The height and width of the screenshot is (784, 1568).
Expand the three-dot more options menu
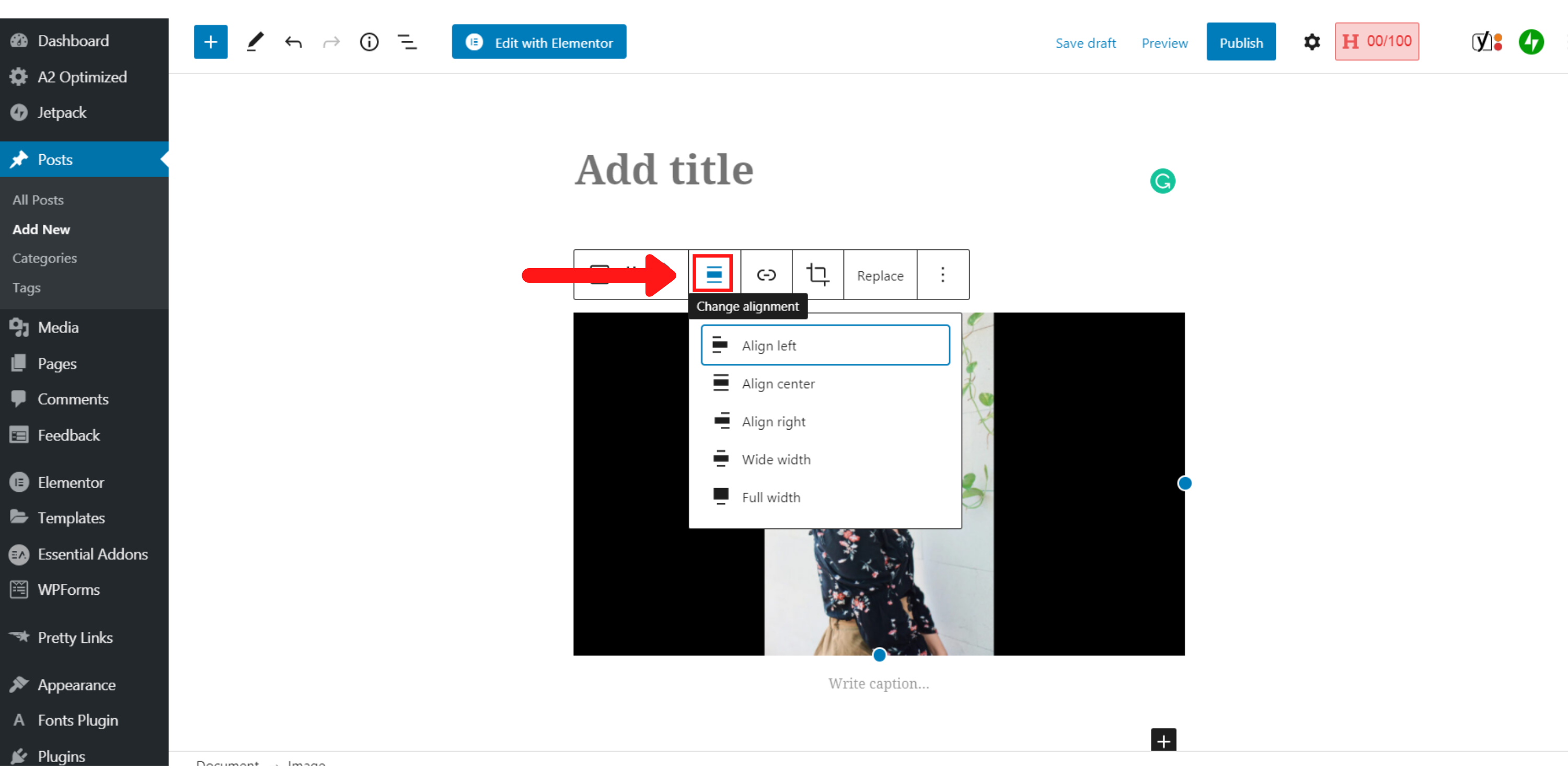[x=941, y=275]
